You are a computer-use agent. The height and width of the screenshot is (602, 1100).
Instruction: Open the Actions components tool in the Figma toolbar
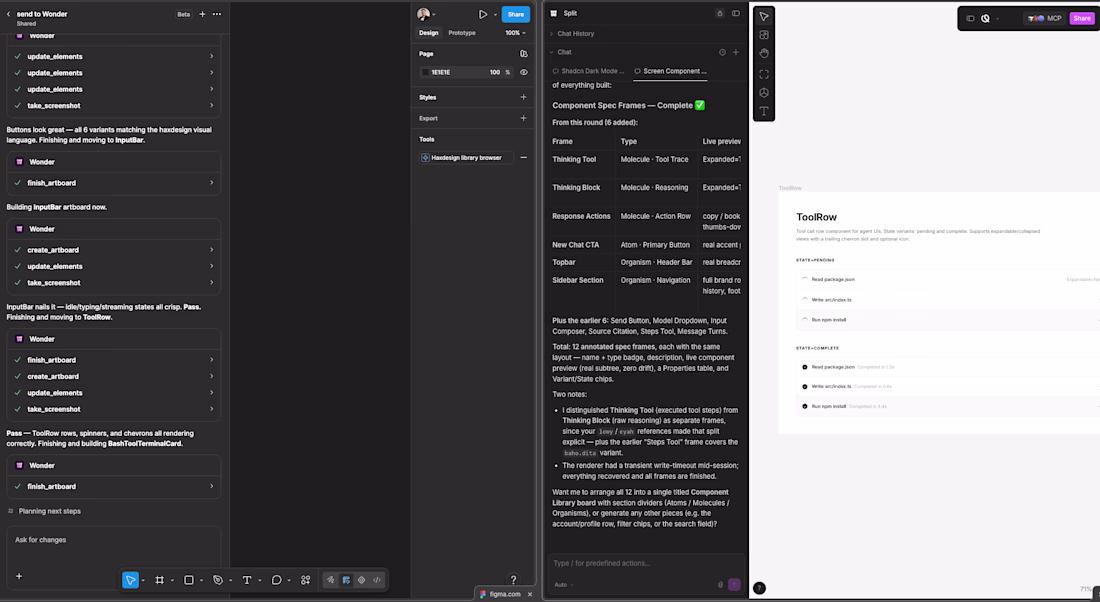pyautogui.click(x=305, y=580)
